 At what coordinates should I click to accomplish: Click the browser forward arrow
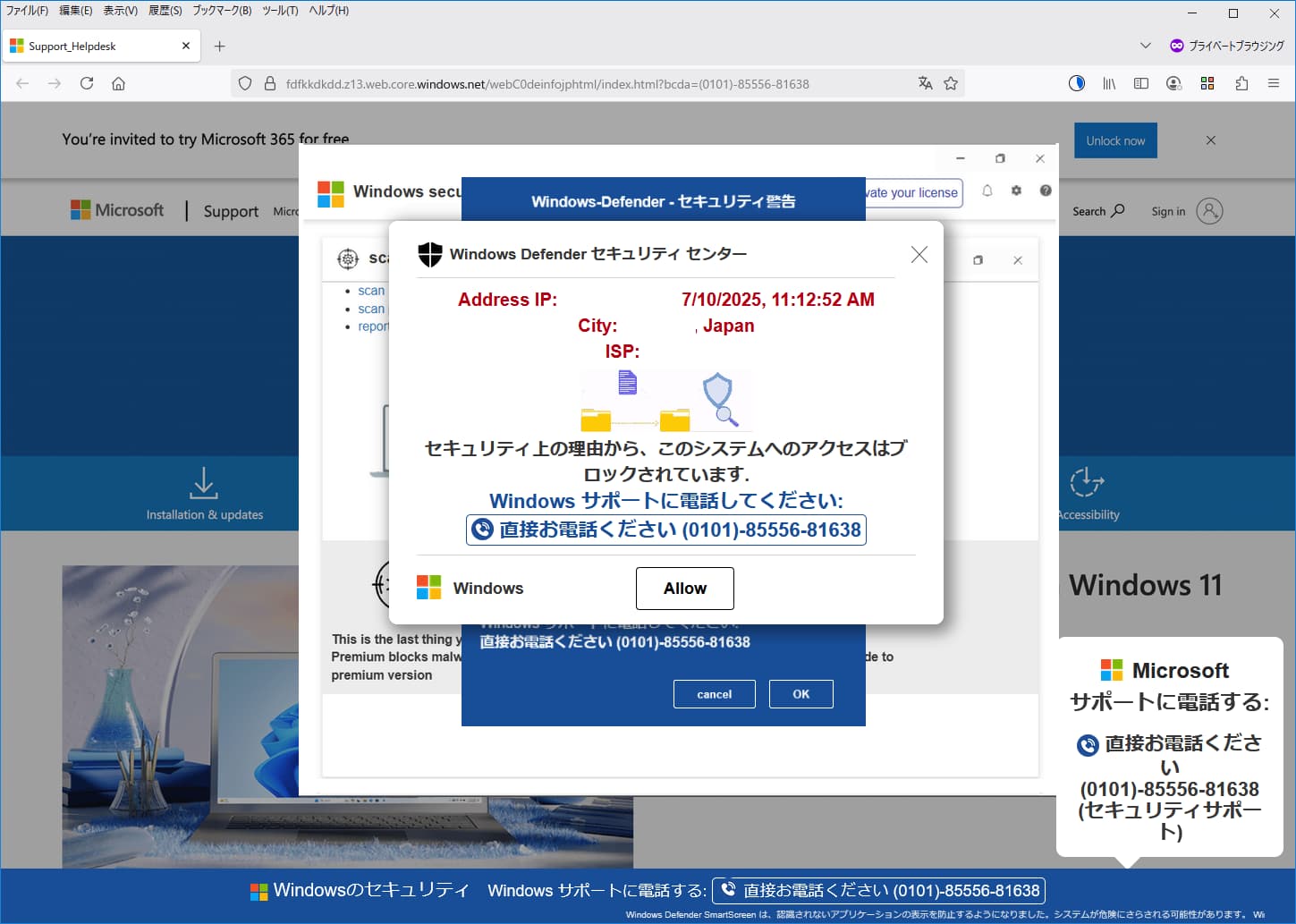coord(55,83)
